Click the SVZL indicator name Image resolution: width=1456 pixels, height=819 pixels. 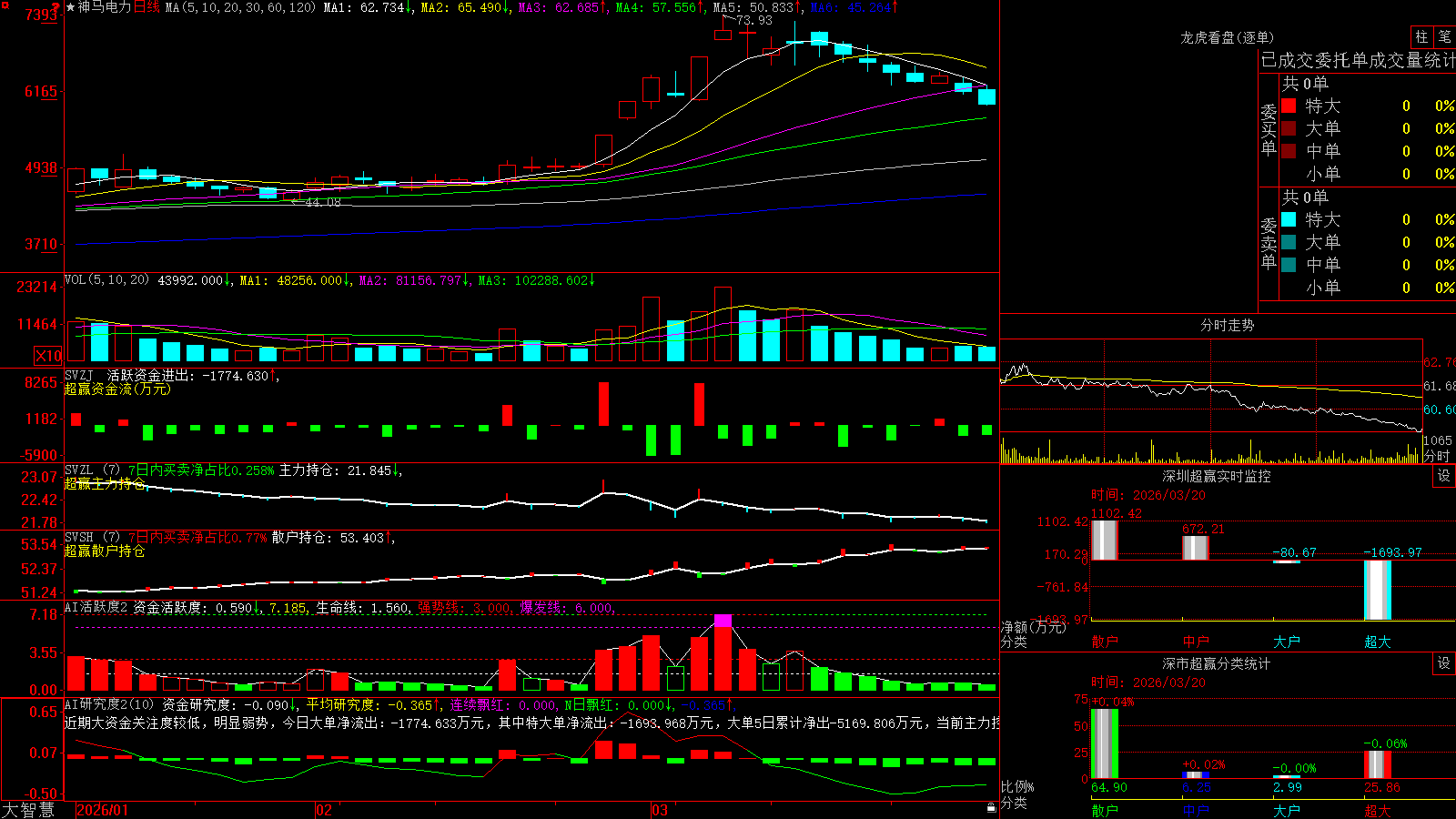(78, 470)
